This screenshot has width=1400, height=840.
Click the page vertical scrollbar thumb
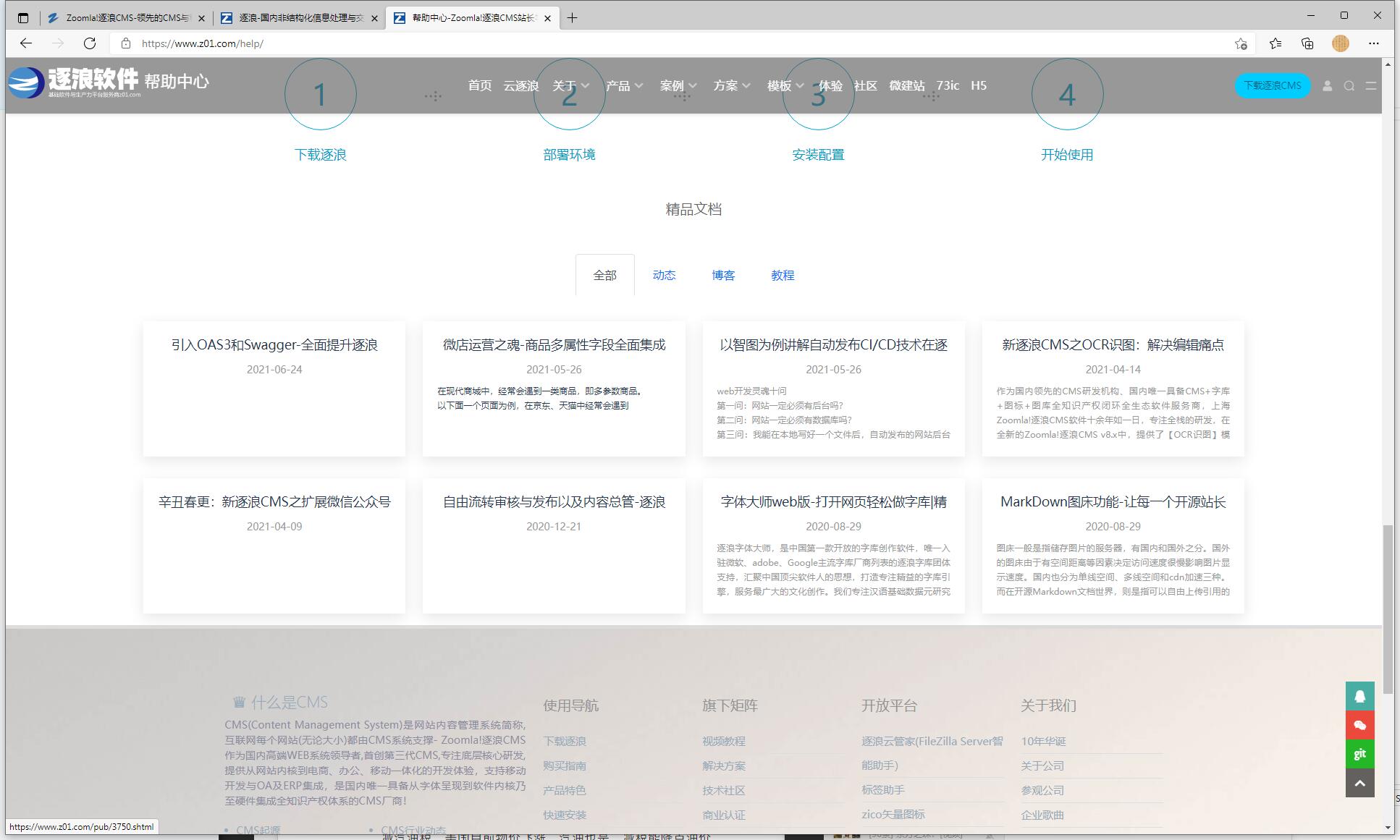[1388, 608]
